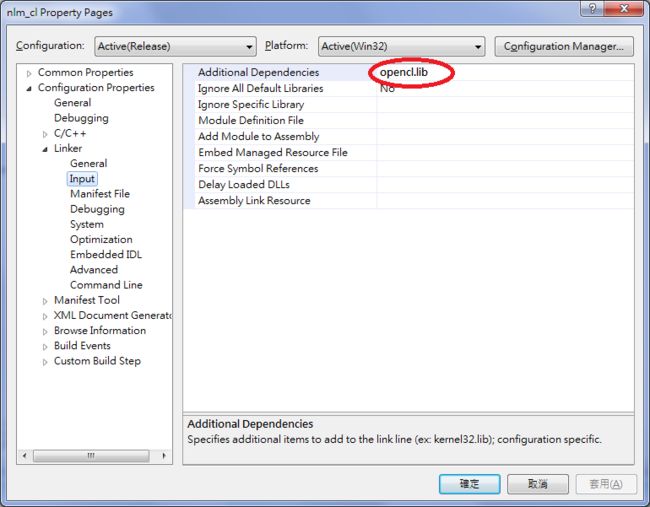
Task: Collapse the Linker node
Action: (45, 149)
